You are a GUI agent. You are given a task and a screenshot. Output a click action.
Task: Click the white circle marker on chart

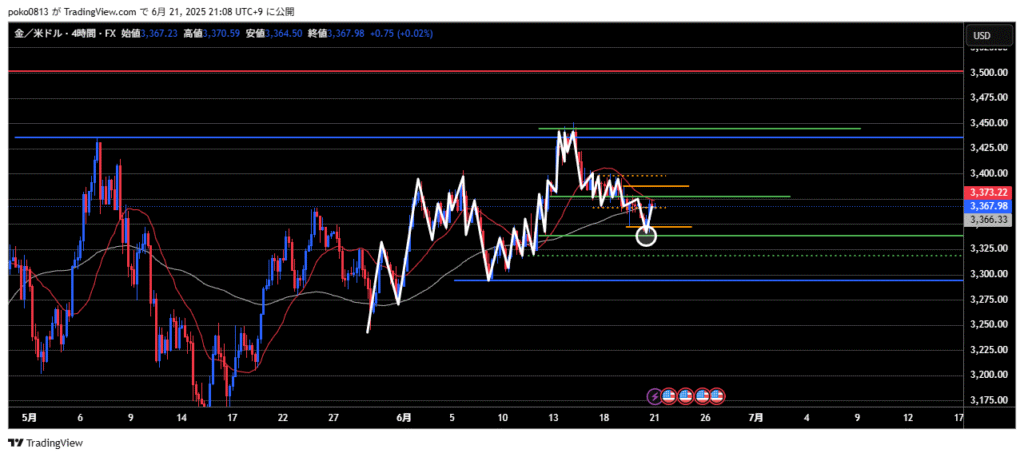tap(646, 236)
